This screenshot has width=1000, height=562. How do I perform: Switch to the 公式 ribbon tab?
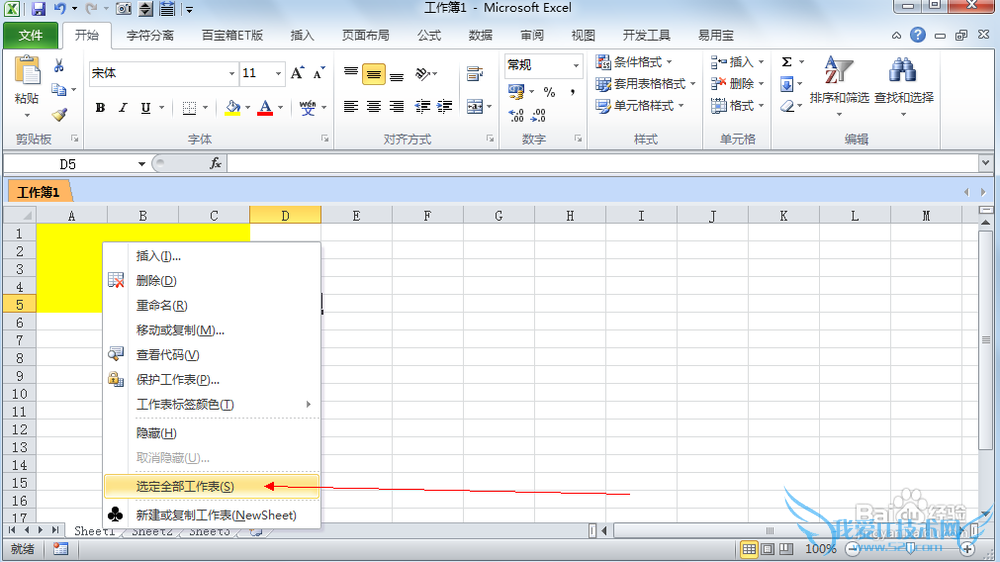429,35
